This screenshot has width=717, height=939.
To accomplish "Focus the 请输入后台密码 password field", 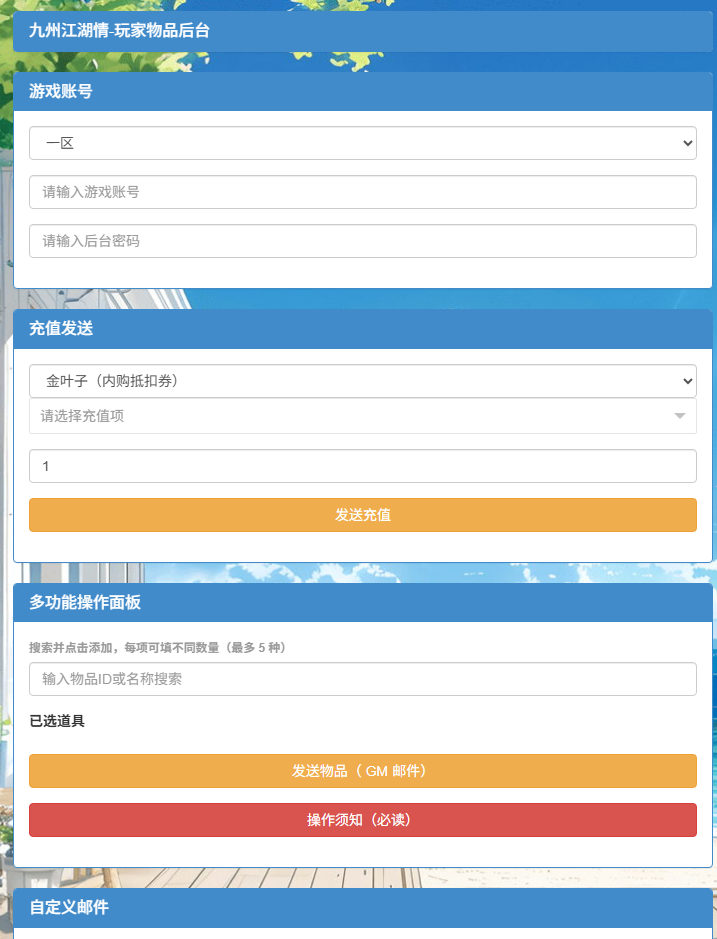I will (x=362, y=241).
